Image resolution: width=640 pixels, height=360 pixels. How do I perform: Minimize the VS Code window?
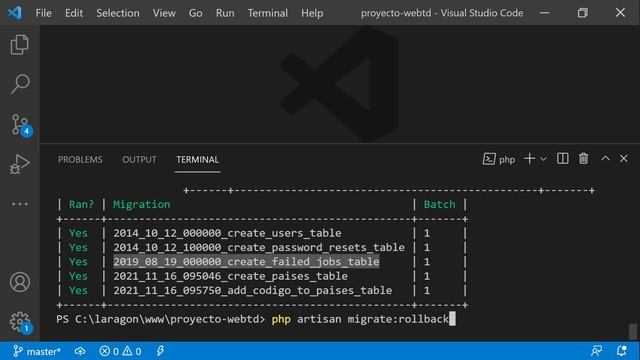tap(544, 13)
